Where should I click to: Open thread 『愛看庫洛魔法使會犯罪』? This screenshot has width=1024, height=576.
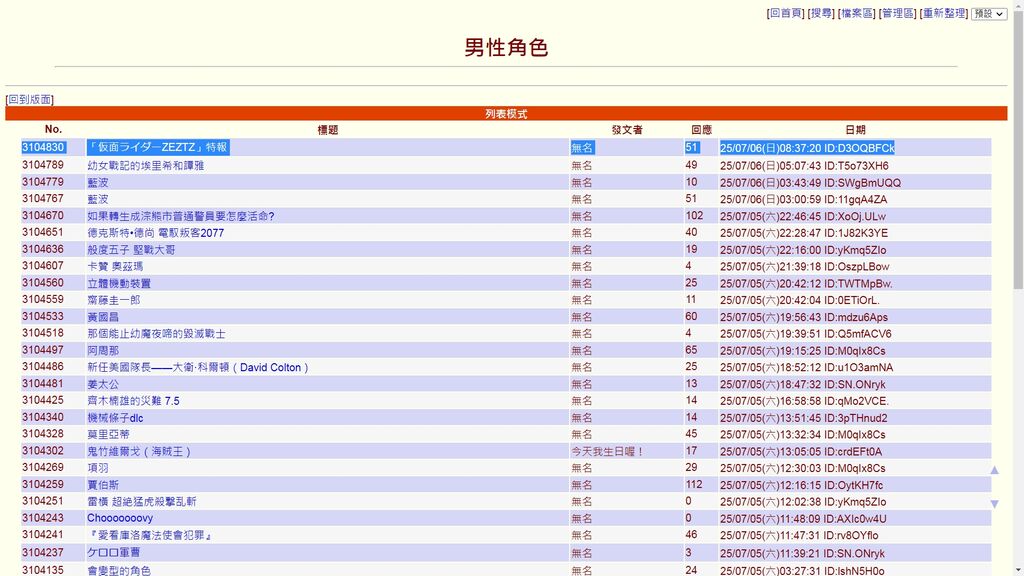pyautogui.click(x=149, y=535)
